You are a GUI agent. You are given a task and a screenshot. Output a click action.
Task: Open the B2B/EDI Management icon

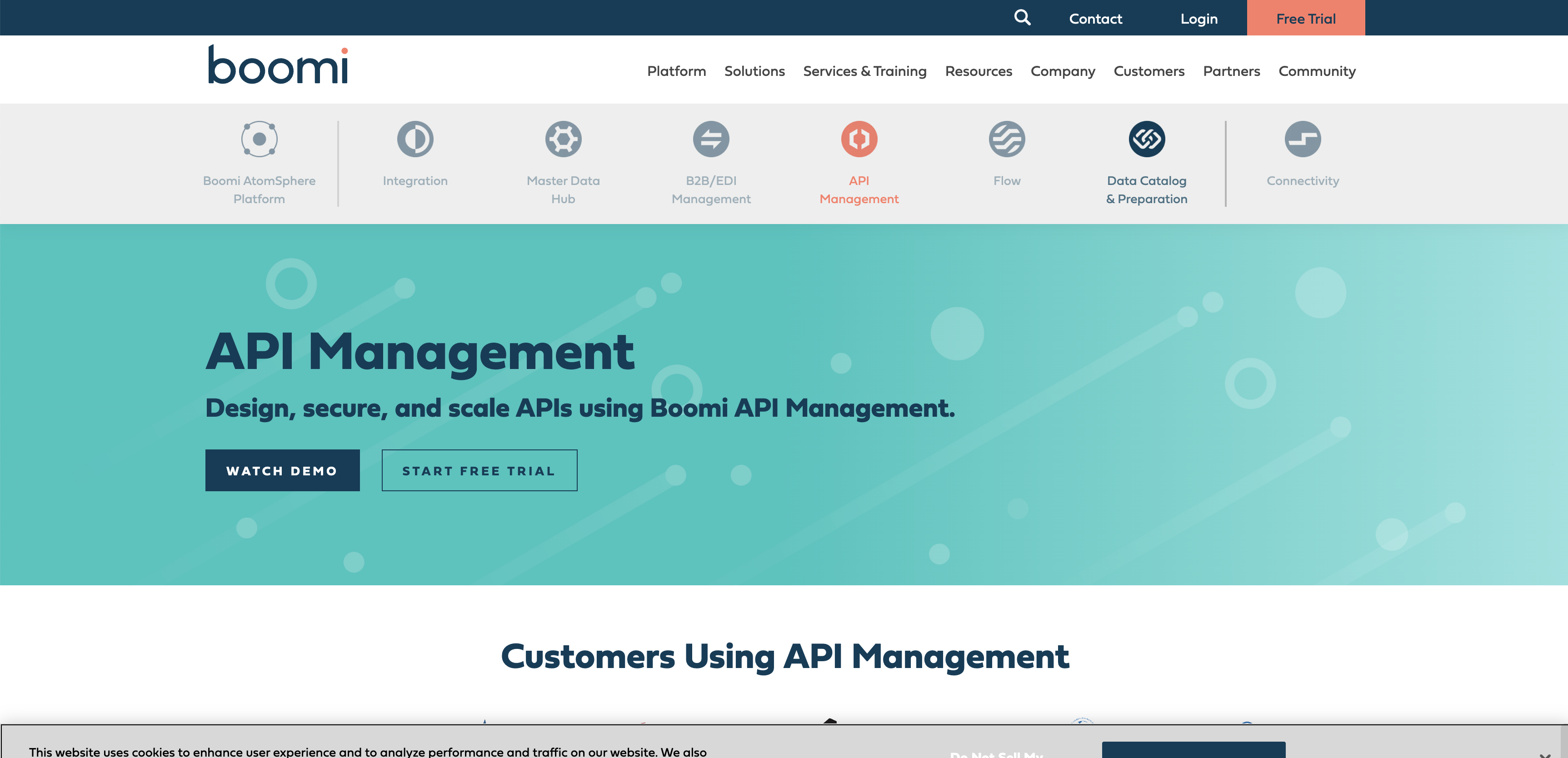click(x=711, y=139)
